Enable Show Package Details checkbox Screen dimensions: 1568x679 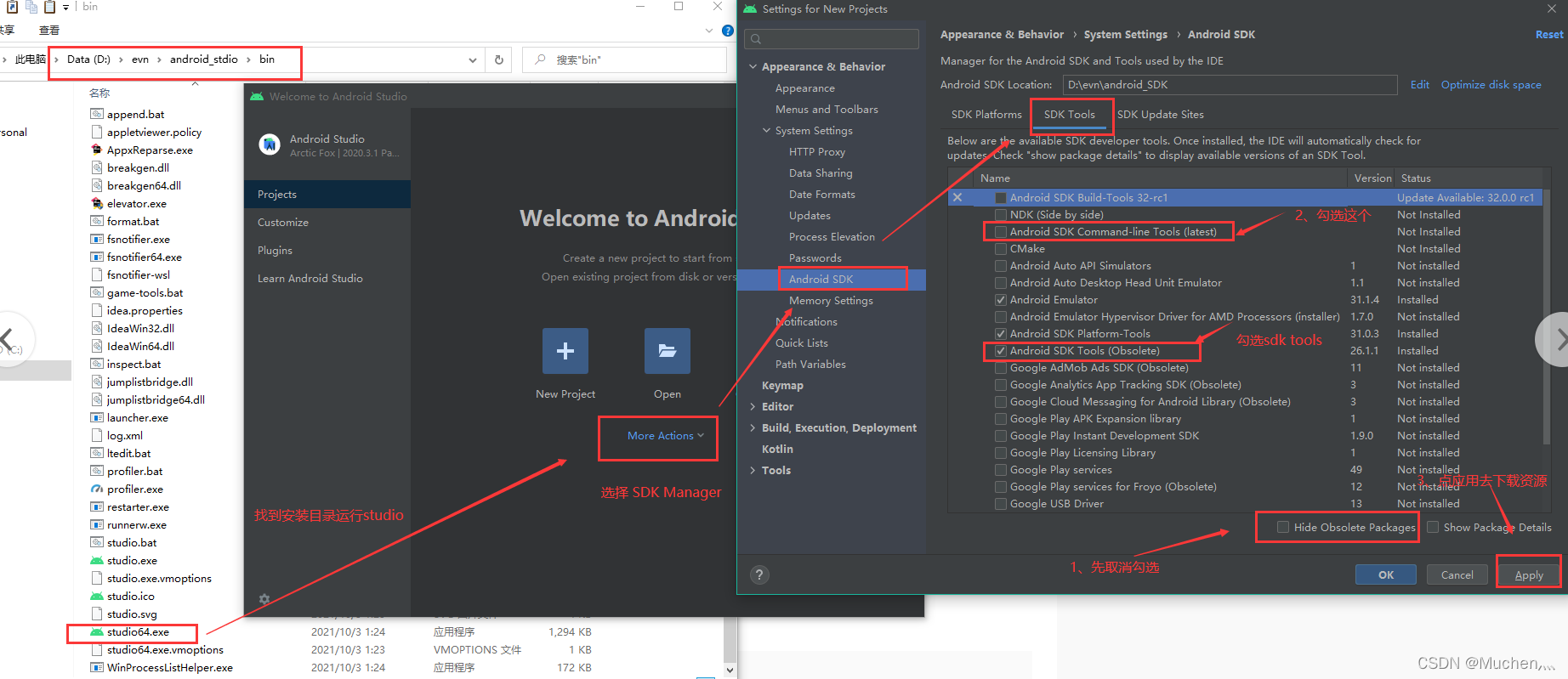[x=1433, y=527]
